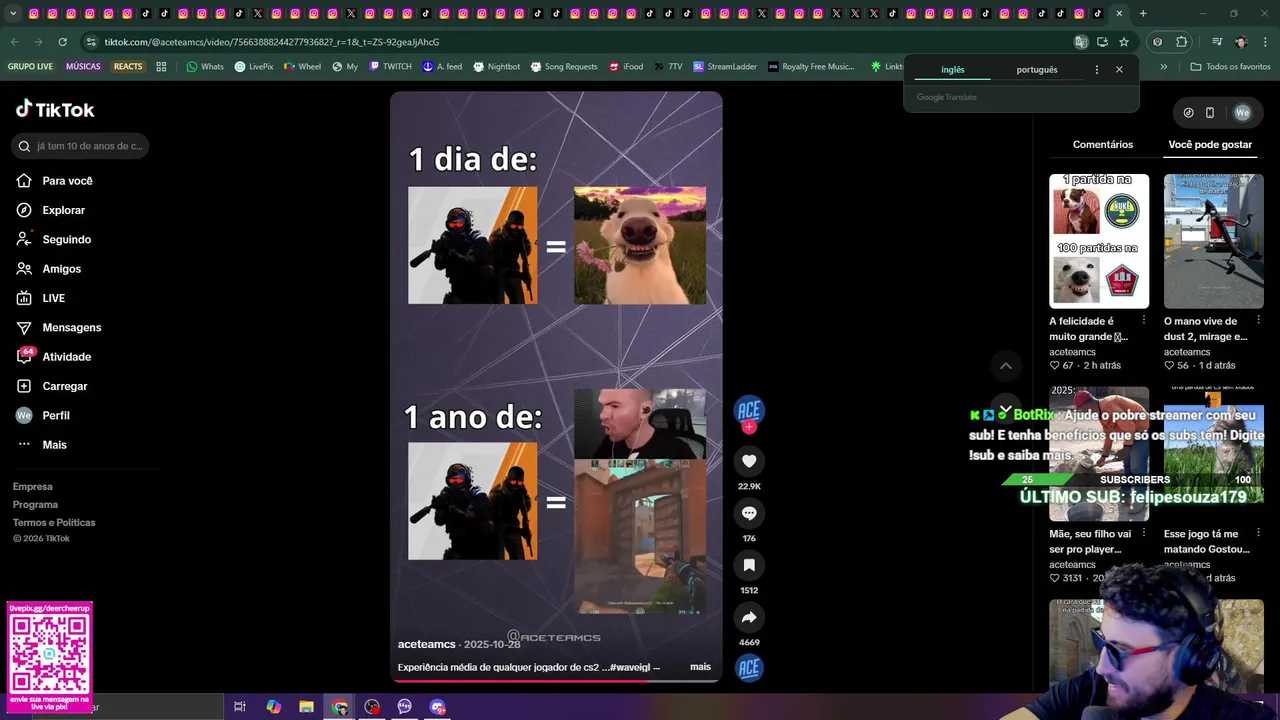Open a new browser tab

coord(1143,14)
